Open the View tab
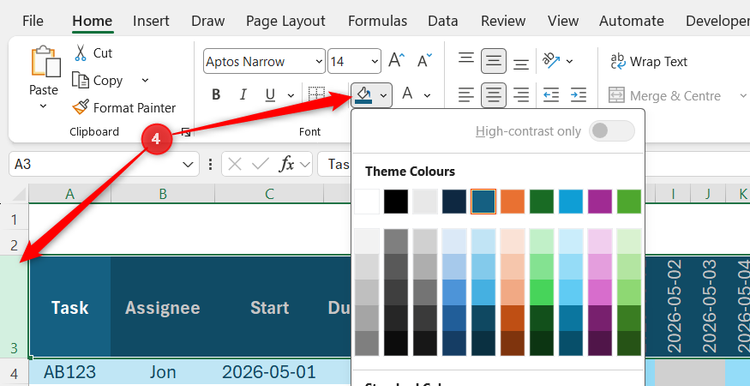Viewport: 750px width, 386px height. coord(563,21)
